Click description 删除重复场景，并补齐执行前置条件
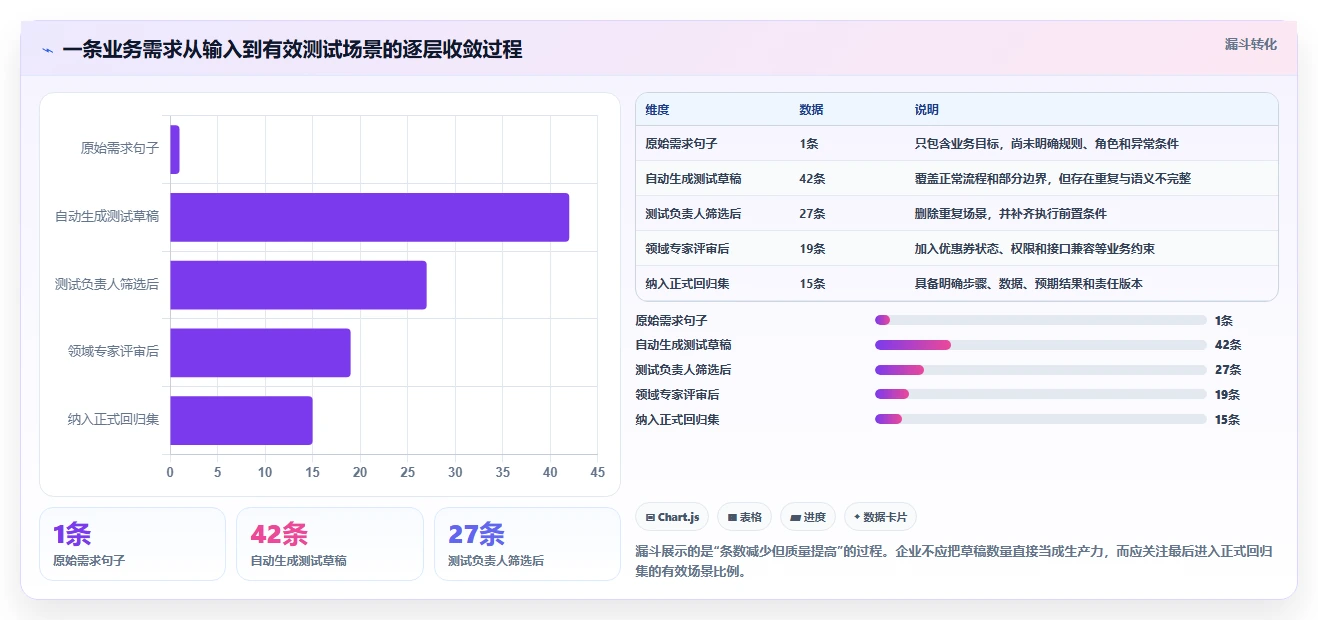Screen dimensions: 1318x620 click(1011, 214)
